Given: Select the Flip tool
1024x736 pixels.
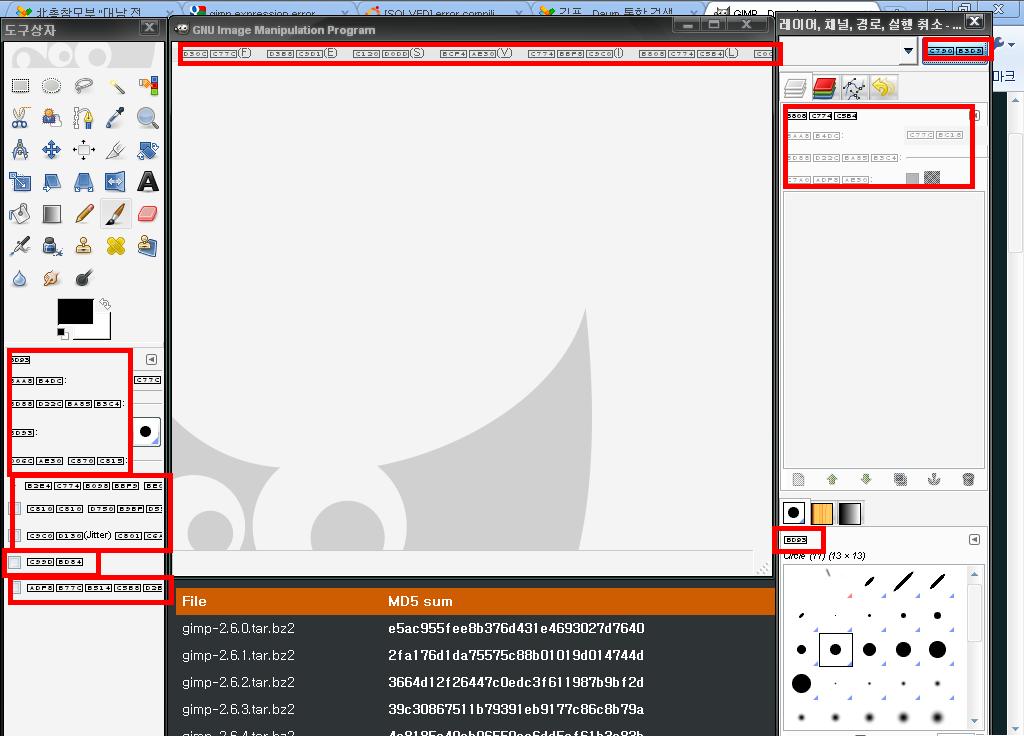Looking at the screenshot, I should click(x=116, y=182).
